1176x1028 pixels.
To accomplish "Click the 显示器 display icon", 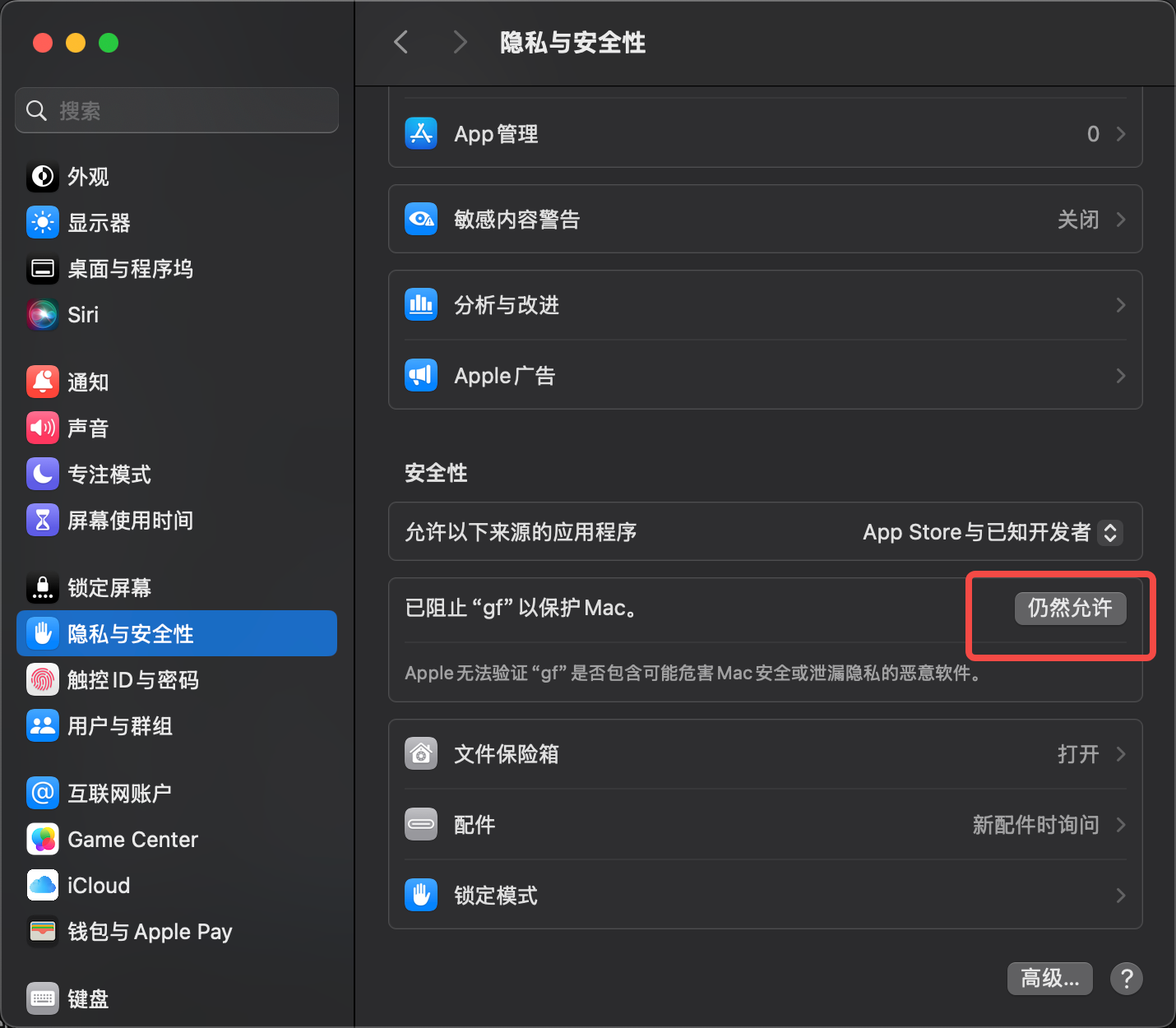I will pyautogui.click(x=43, y=223).
